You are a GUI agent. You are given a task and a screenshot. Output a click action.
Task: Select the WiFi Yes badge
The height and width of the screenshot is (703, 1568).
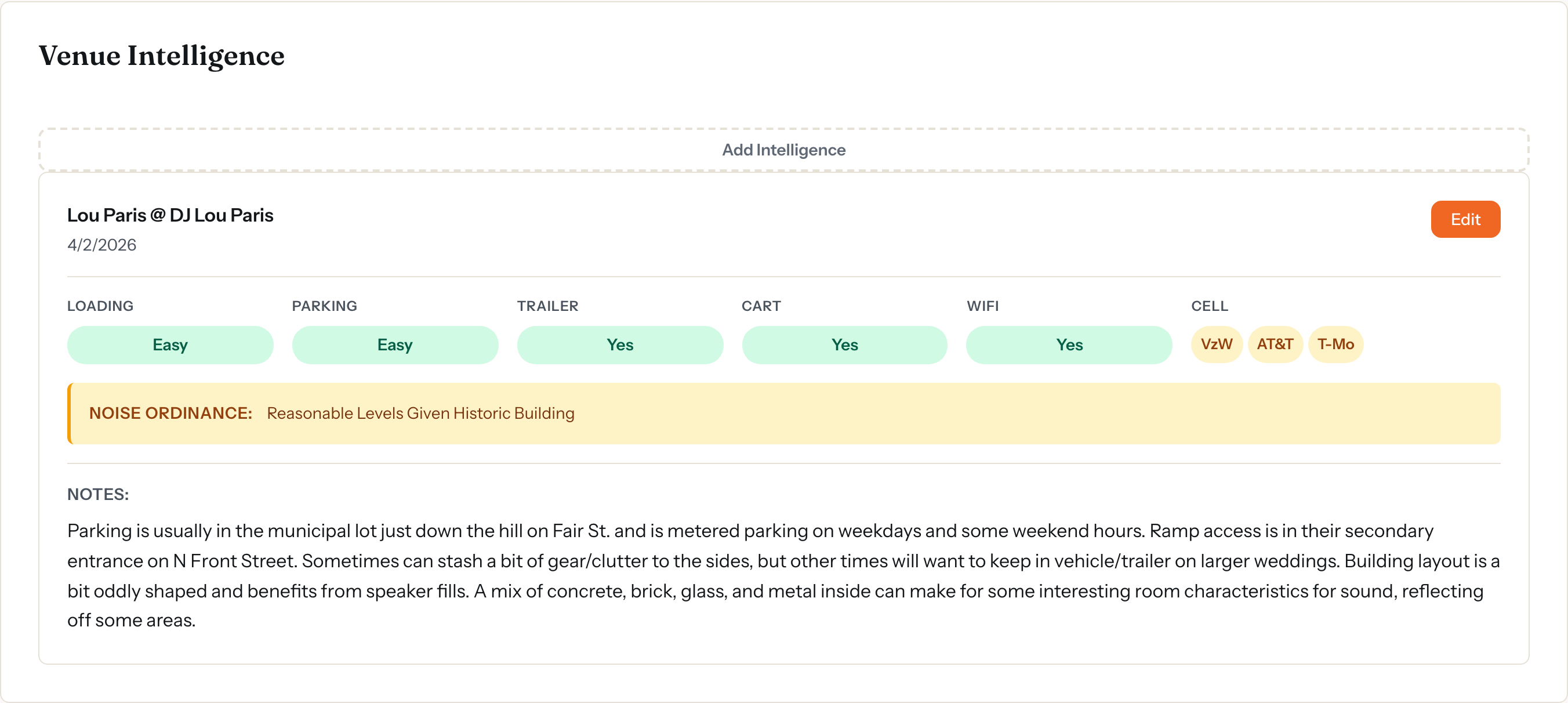coord(1069,345)
